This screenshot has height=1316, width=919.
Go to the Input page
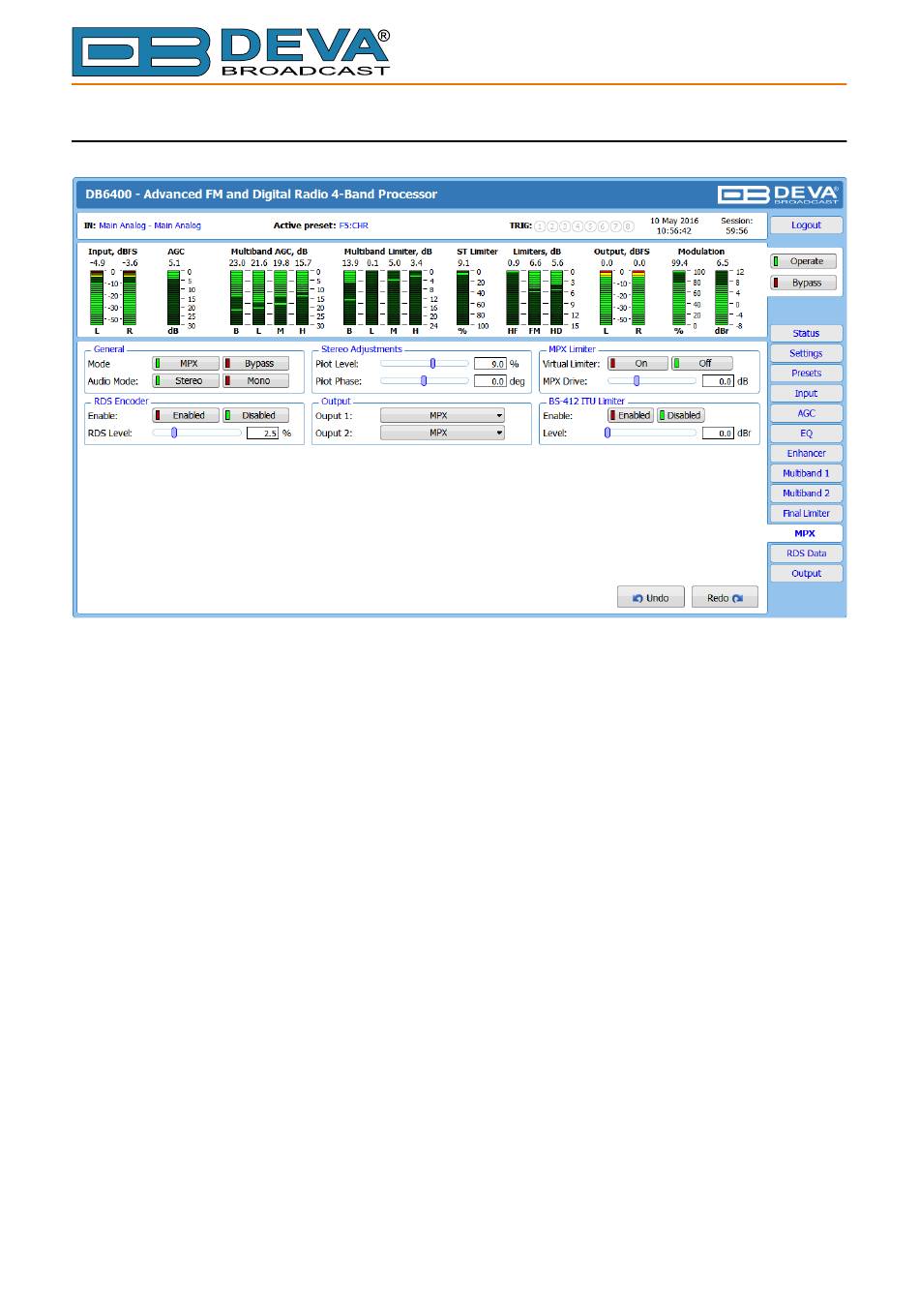coord(806,393)
